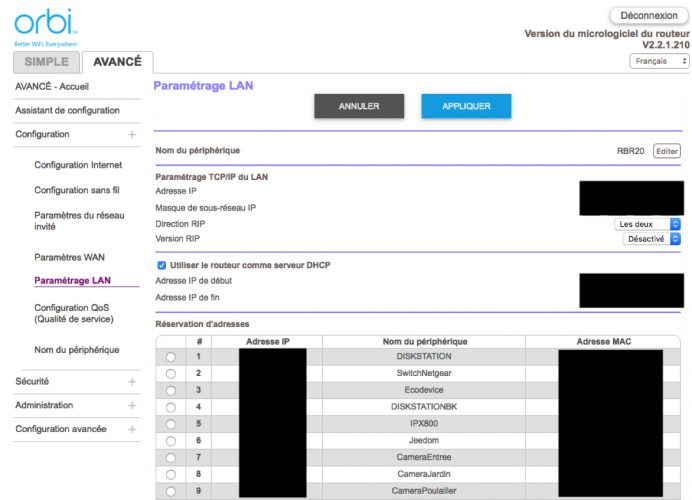Open Assistant de configuration
Screen dimensions: 692x500
(x=67, y=110)
